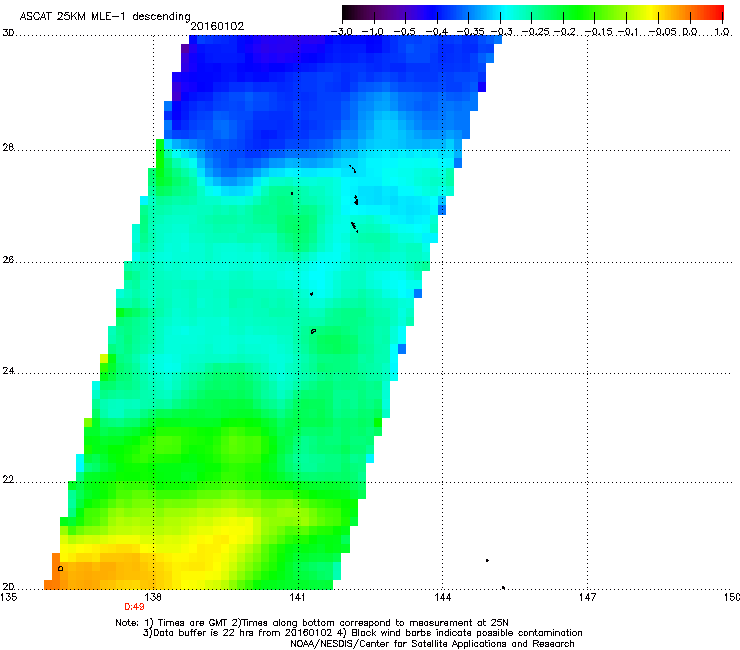Click the 0.0 color scale label
Image resolution: width=740 pixels, height=650 pixels.
(690, 32)
